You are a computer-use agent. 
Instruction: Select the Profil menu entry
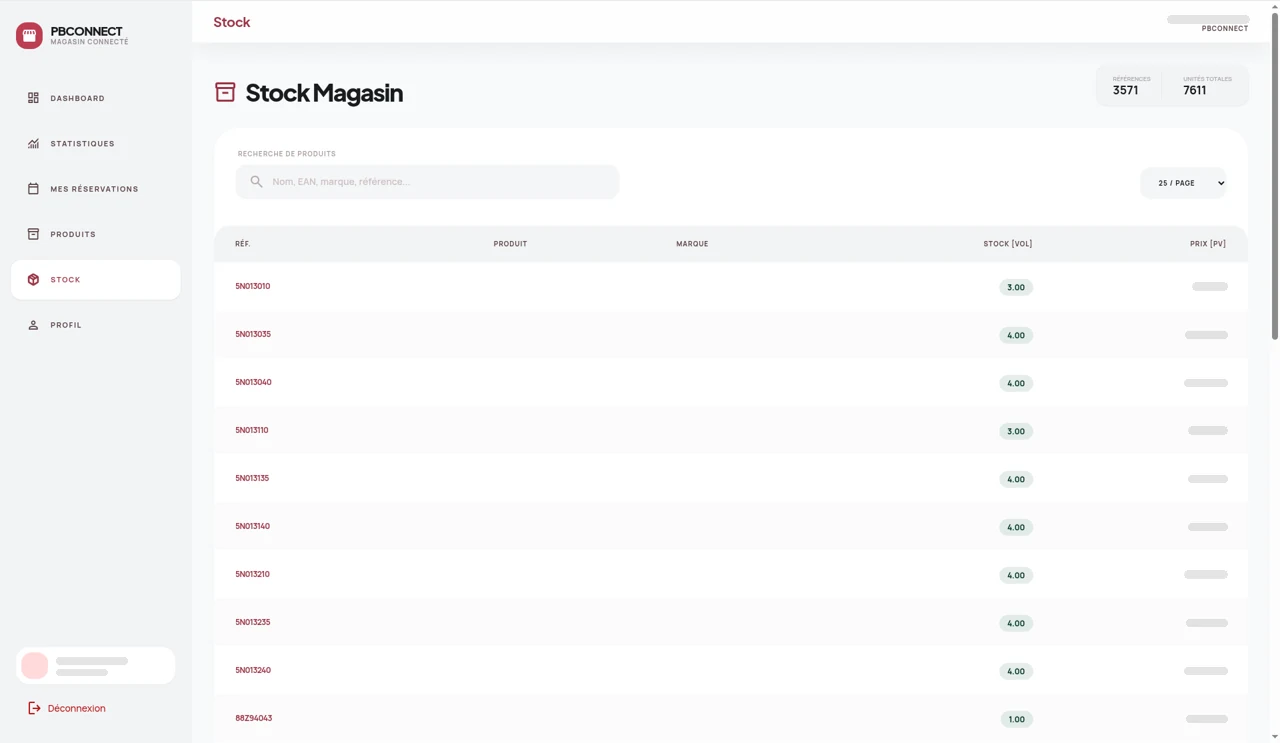pyautogui.click(x=96, y=325)
